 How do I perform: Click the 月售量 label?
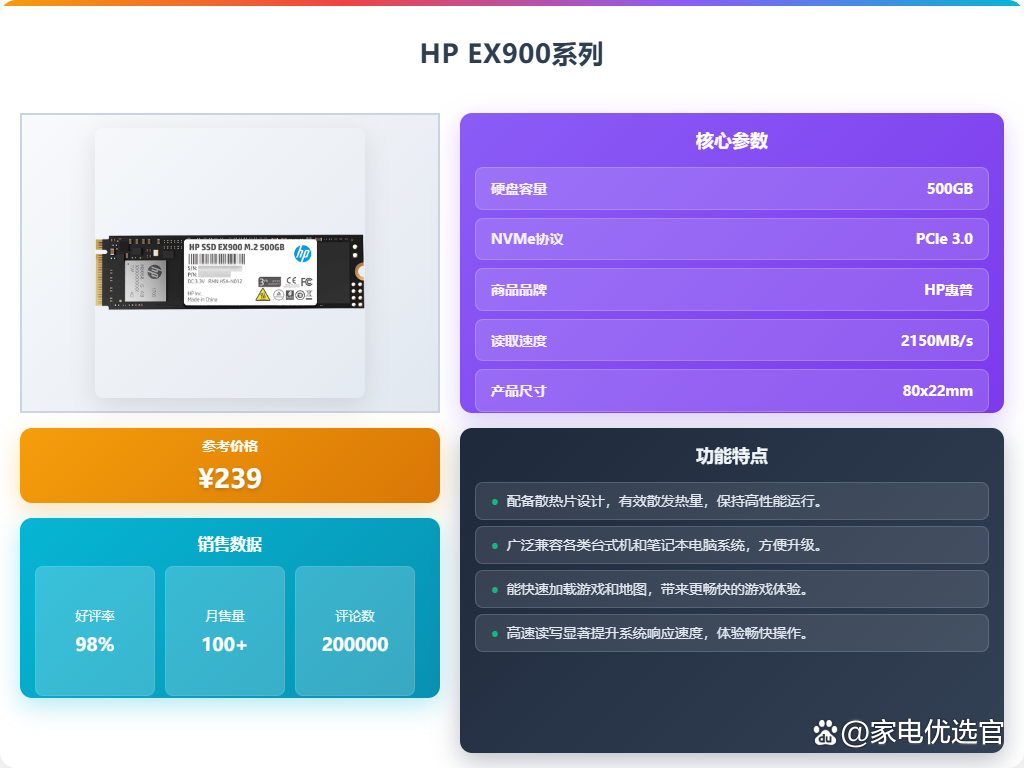point(225,616)
